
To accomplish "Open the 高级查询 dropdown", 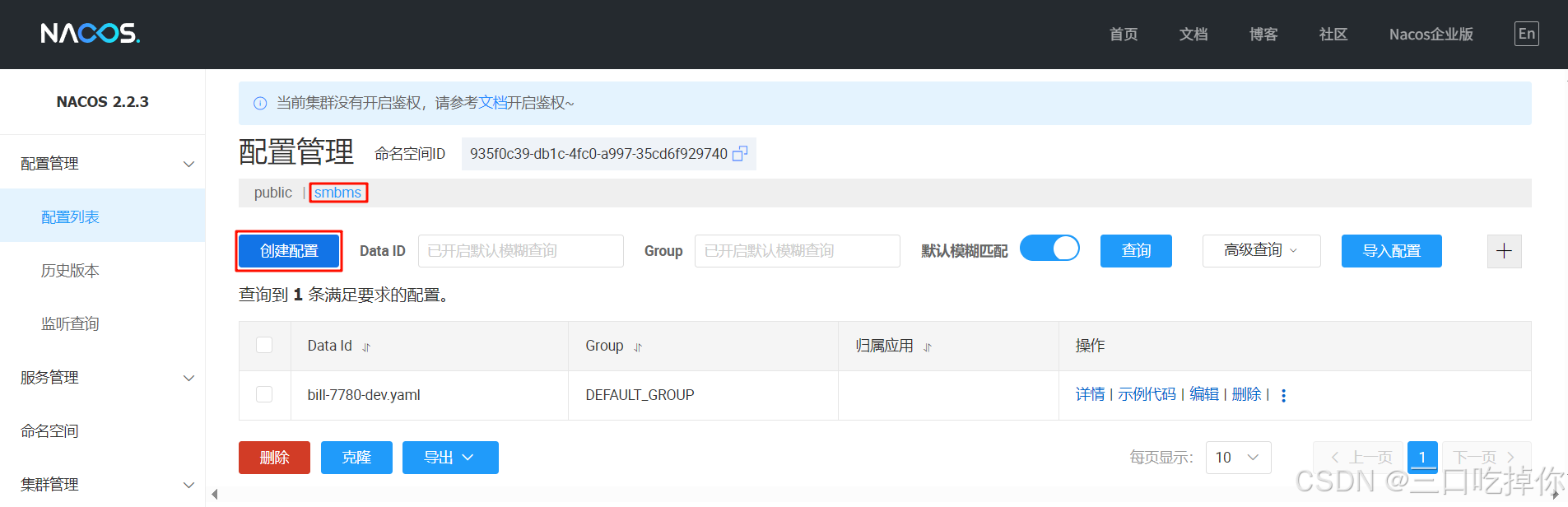I will tap(1261, 251).
